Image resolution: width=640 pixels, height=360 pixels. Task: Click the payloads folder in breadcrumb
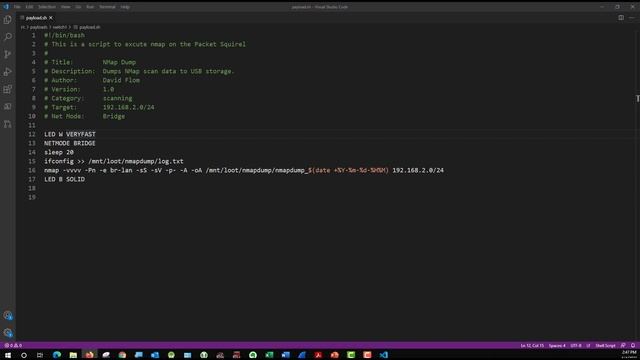[x=39, y=27]
